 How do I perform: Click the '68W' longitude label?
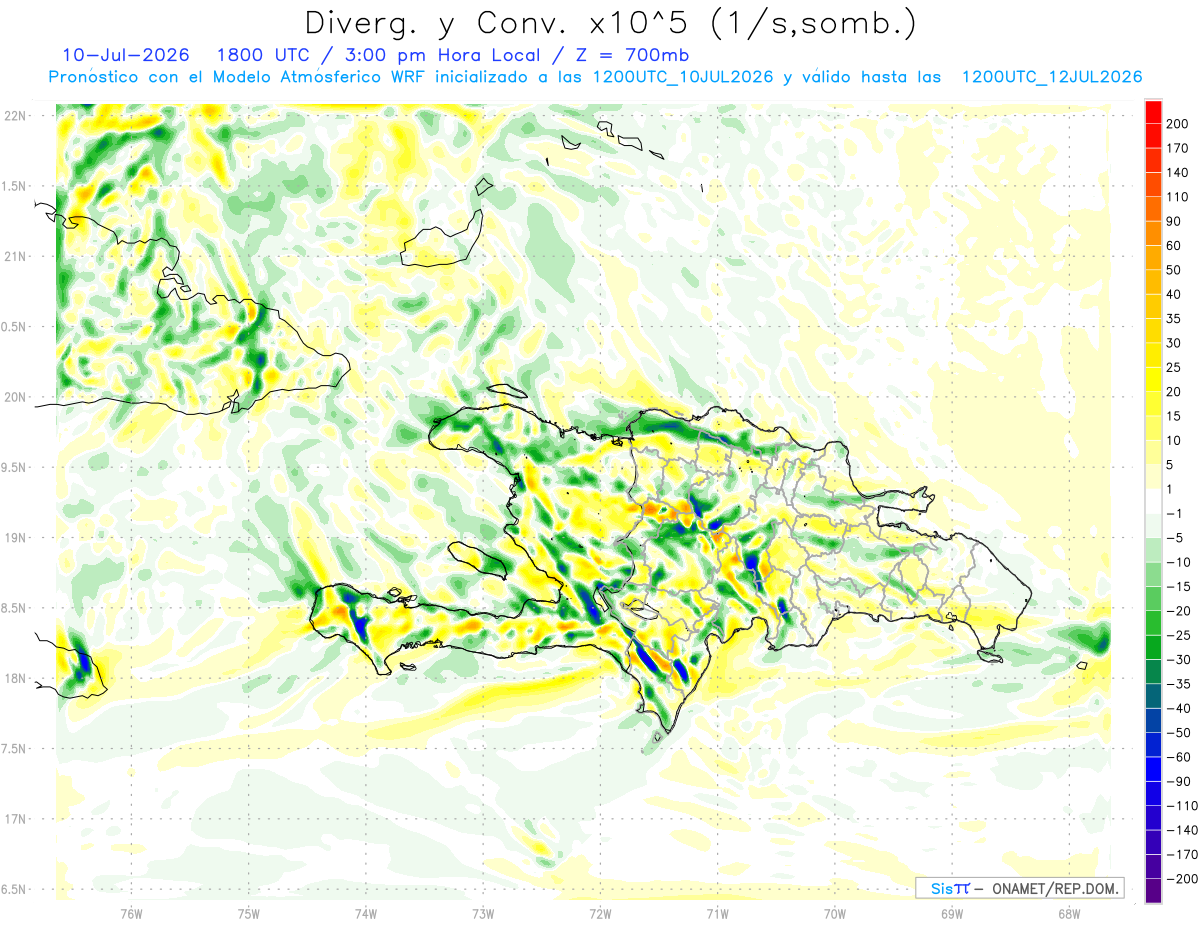1069,914
